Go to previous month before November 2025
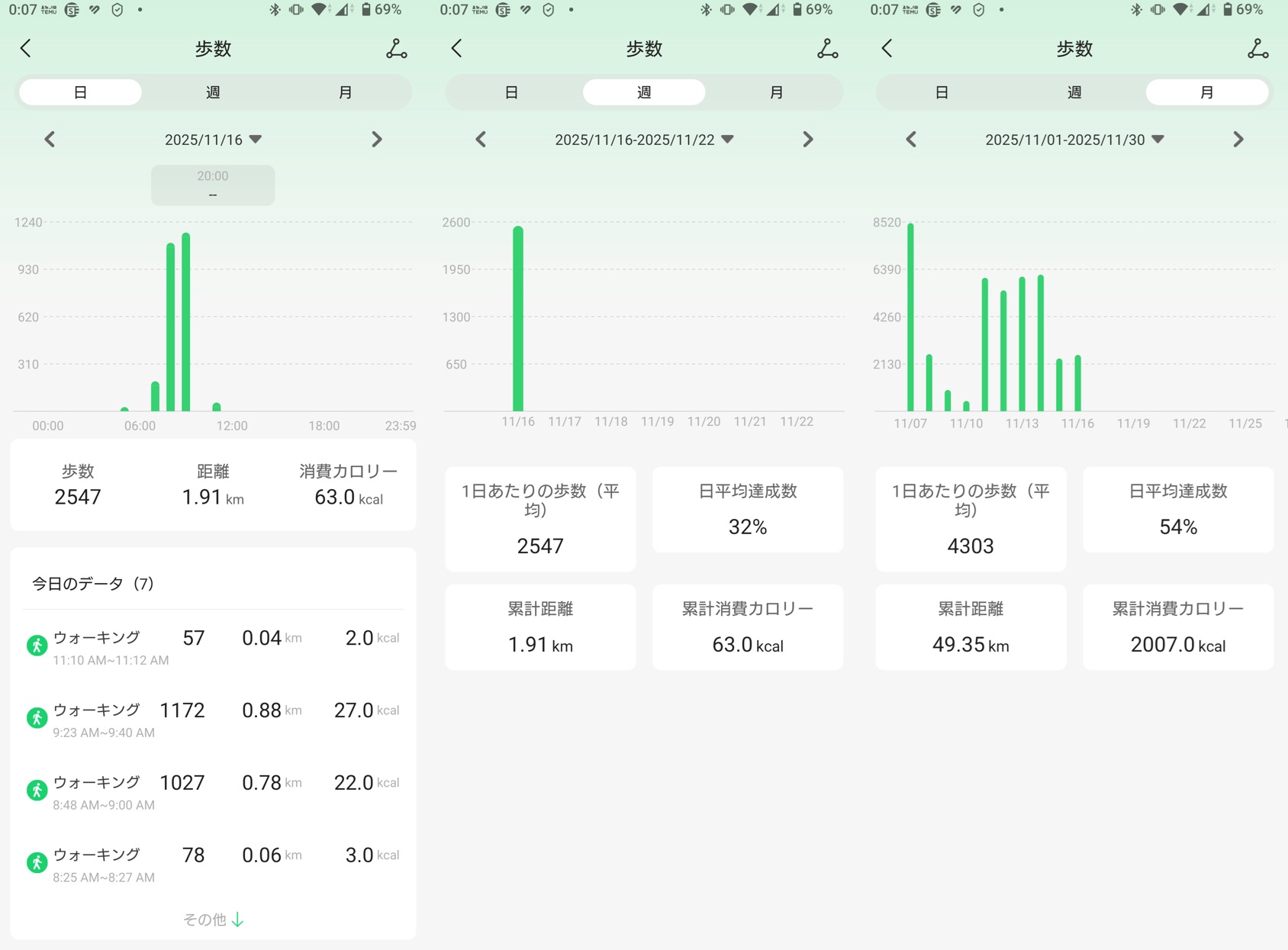 click(911, 140)
